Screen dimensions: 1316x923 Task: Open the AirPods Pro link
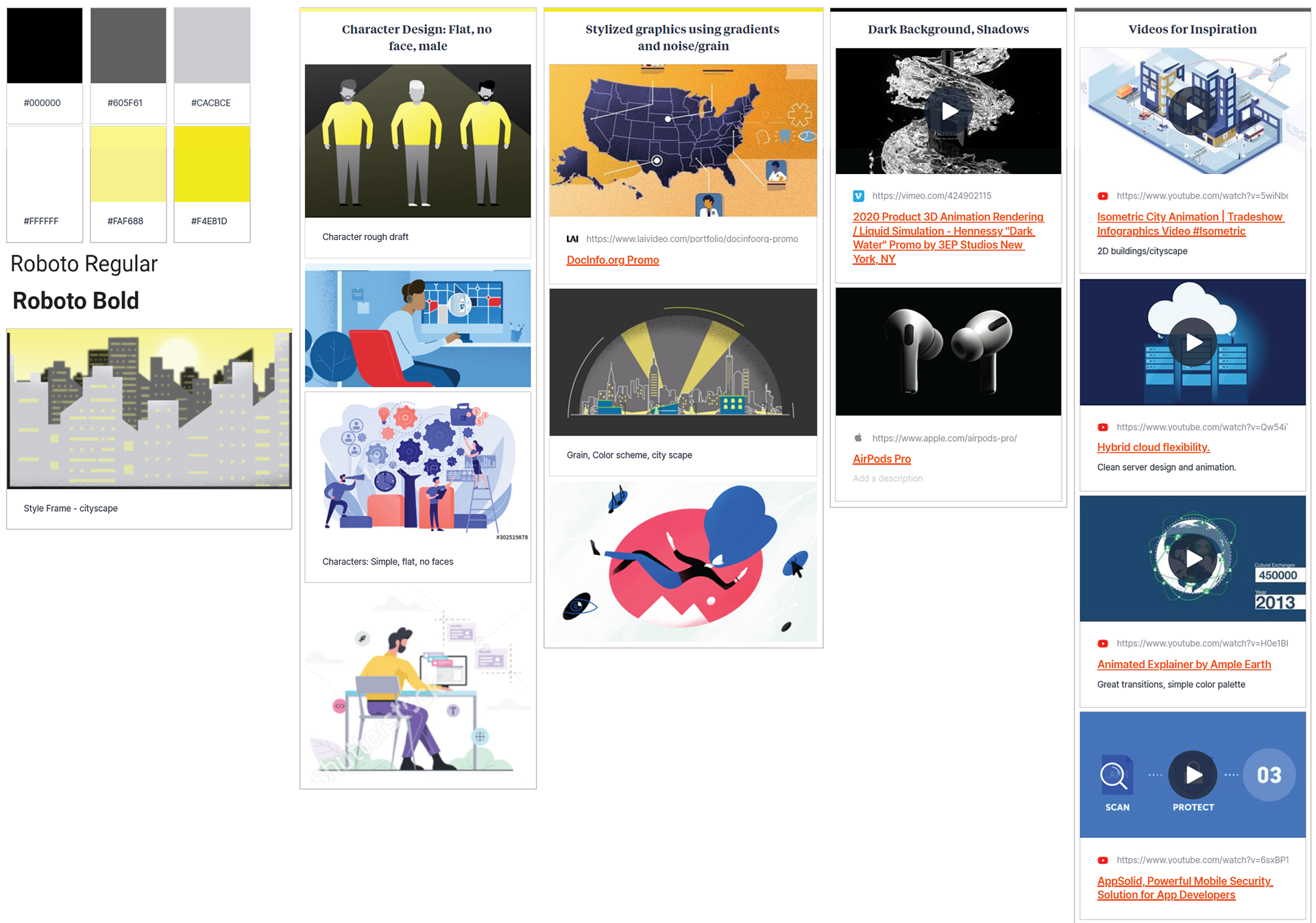[881, 459]
